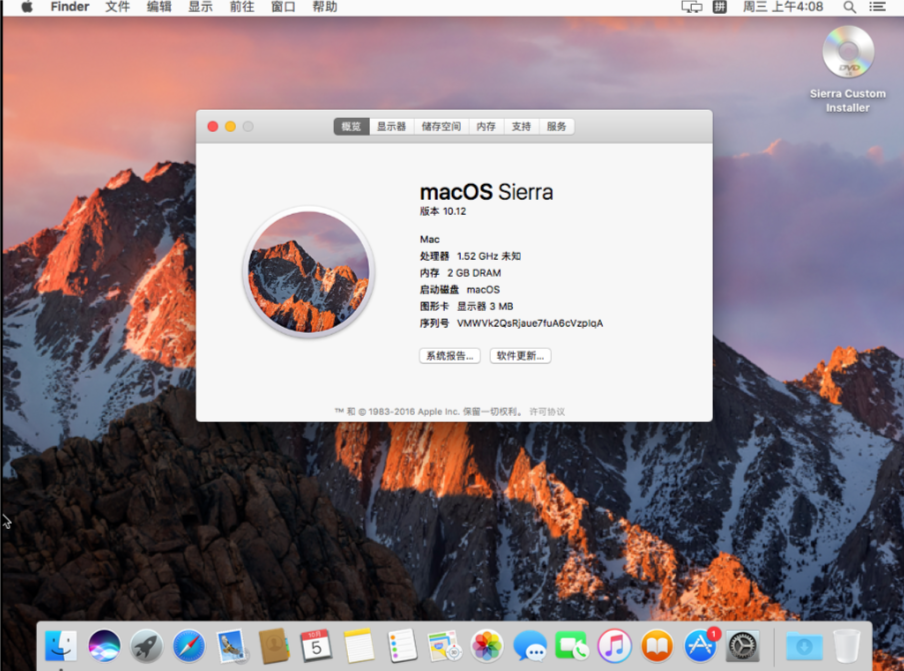The width and height of the screenshot is (904, 671).
Task: Open Mail stamp icon in Dock
Action: click(x=232, y=646)
